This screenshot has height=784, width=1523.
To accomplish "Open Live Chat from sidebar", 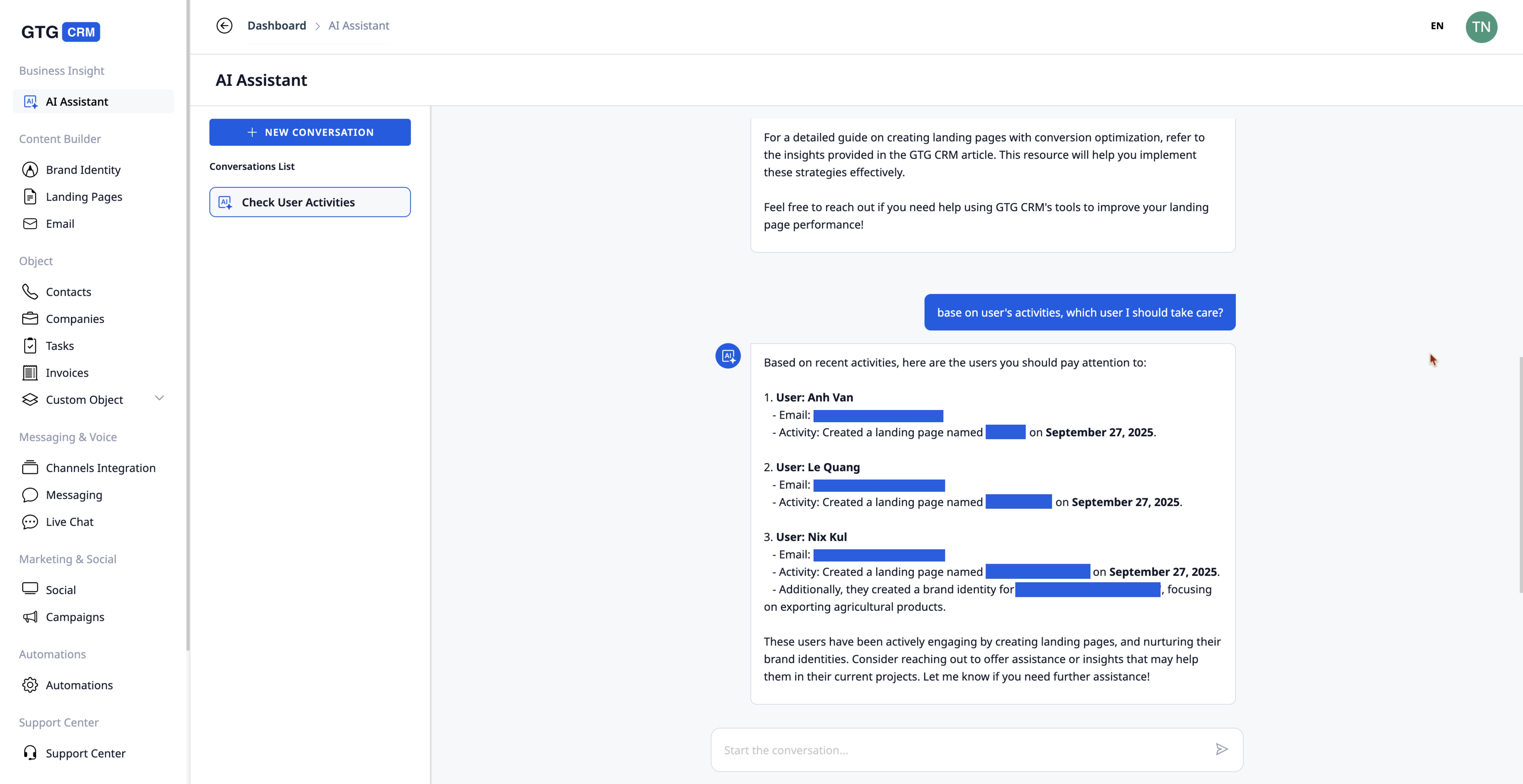I will [x=69, y=522].
